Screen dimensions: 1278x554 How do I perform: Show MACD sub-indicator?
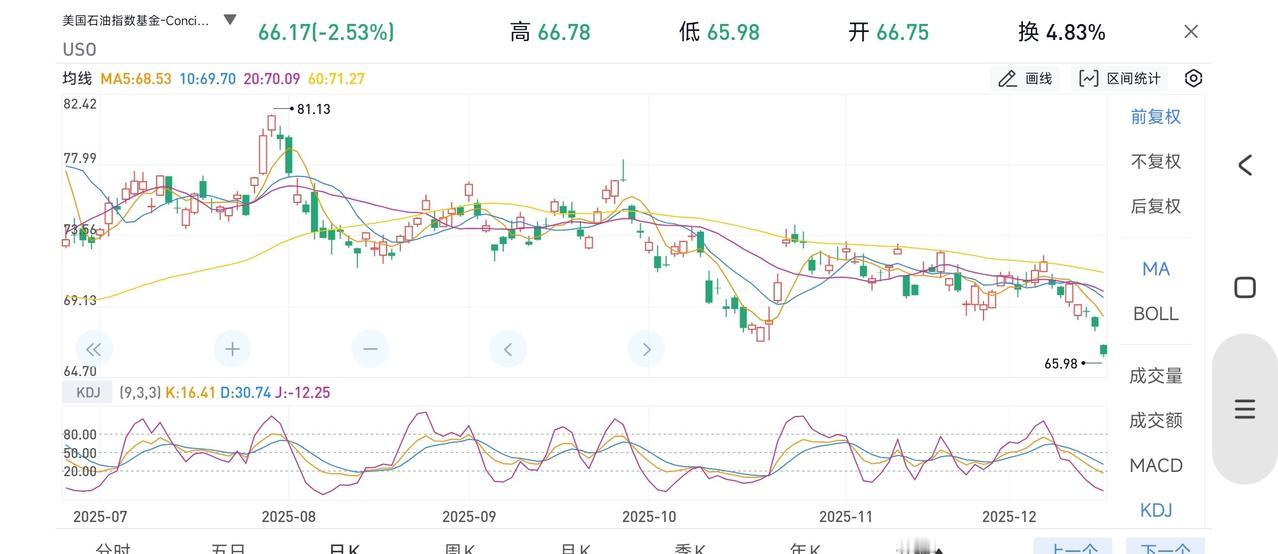[x=1156, y=465]
